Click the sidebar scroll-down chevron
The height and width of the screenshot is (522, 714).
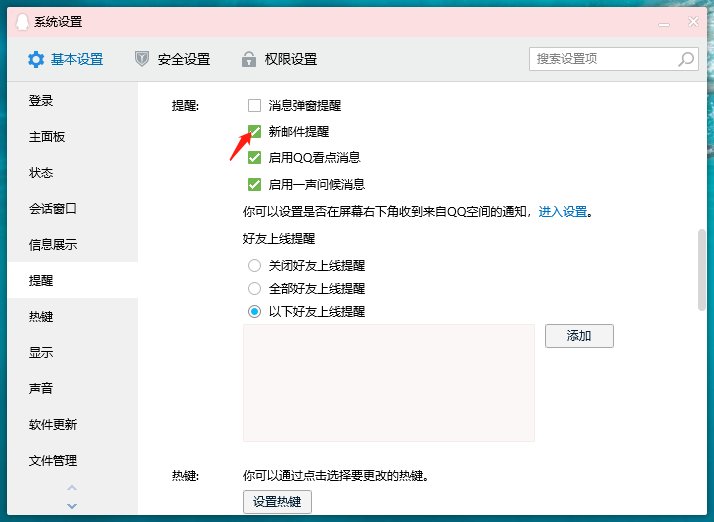tap(72, 506)
